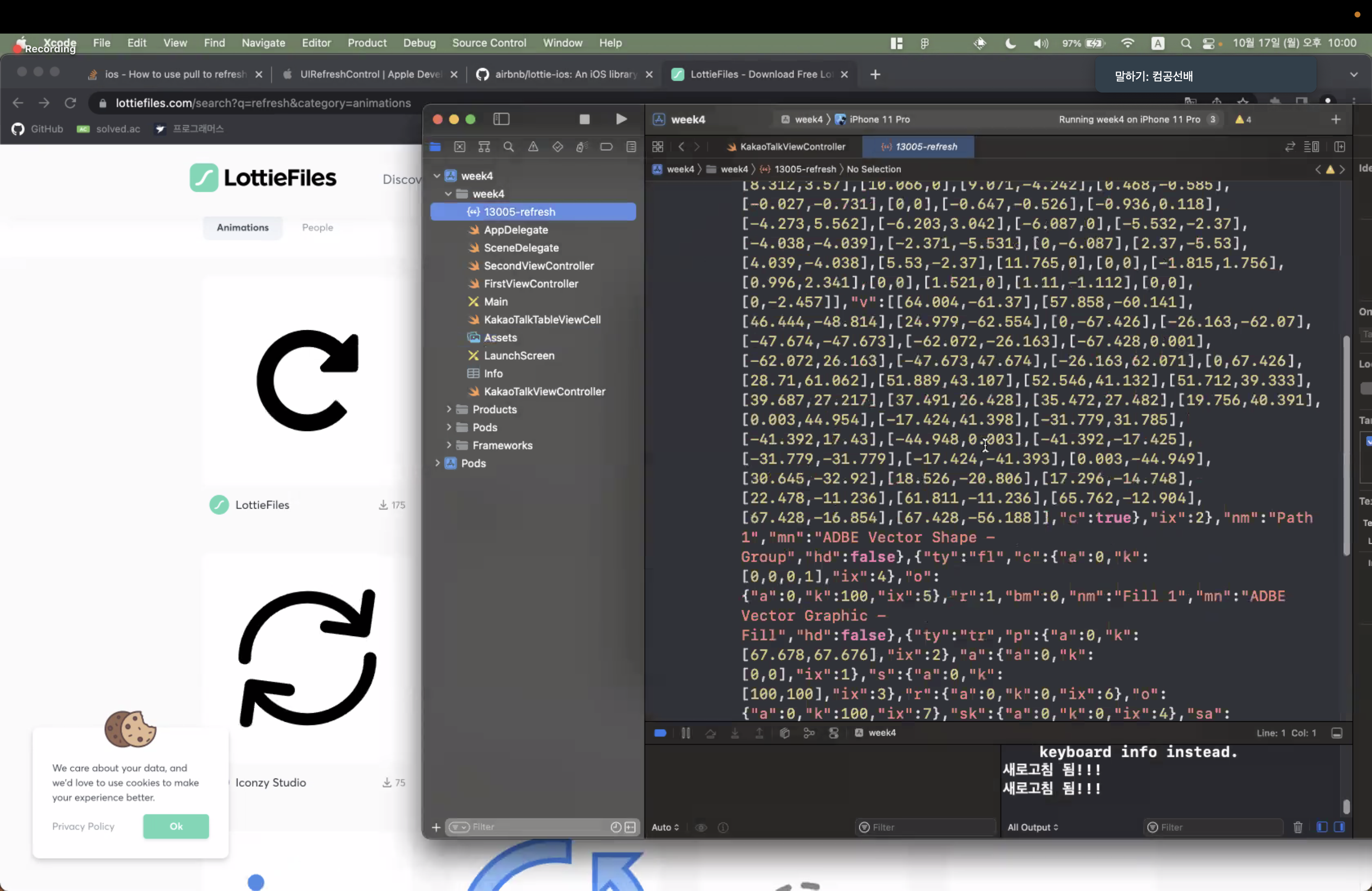Clear the console with trash icon
The image size is (1372, 891).
coord(1298,827)
